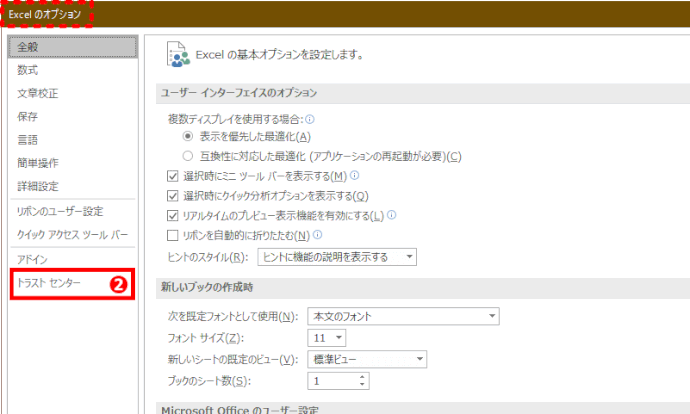The width and height of the screenshot is (690, 414).
Task: Click the フォント サイズ(Z): label
Action: 205,338
